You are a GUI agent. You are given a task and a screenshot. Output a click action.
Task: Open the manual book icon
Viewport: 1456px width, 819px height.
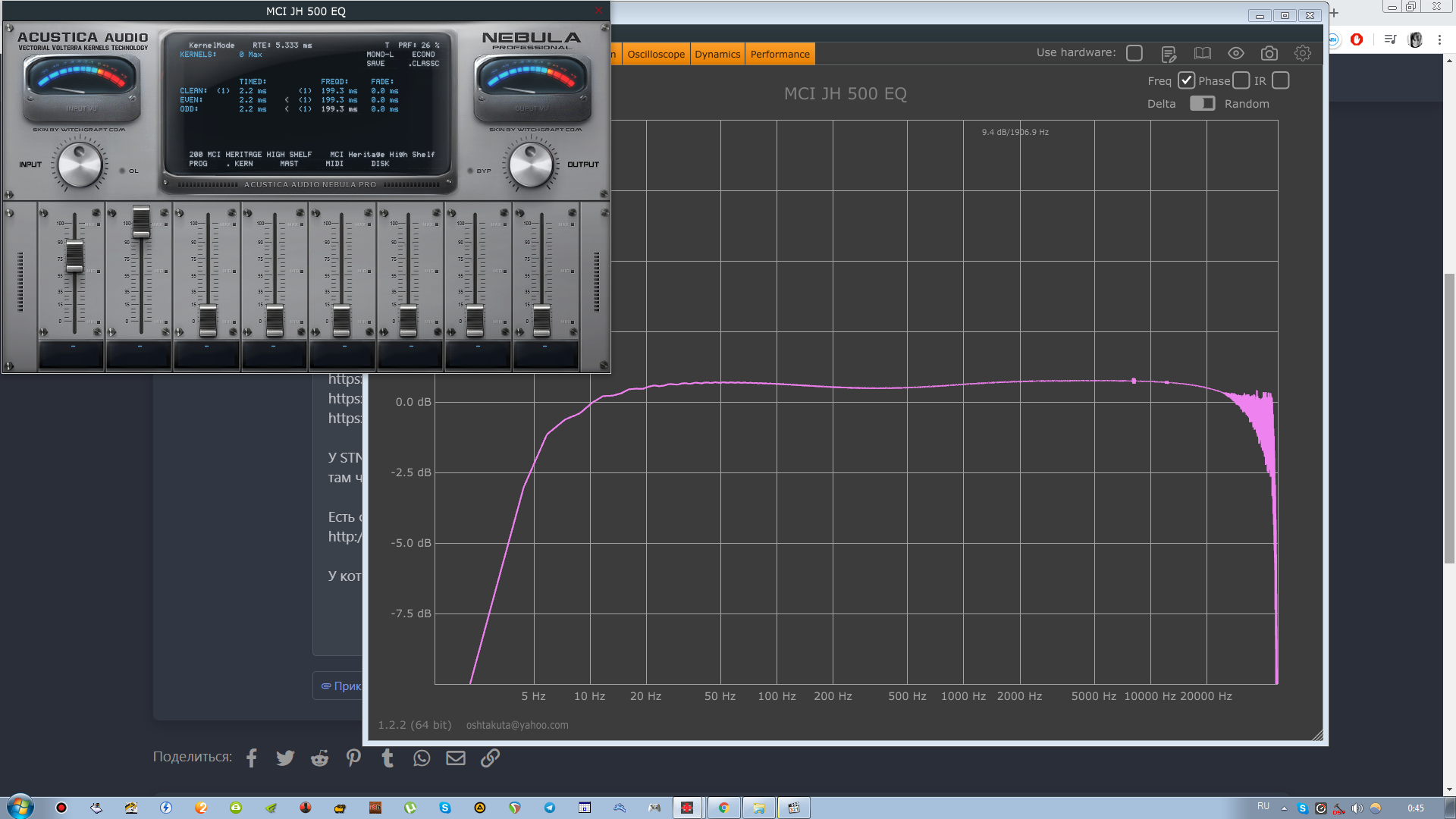(1202, 53)
